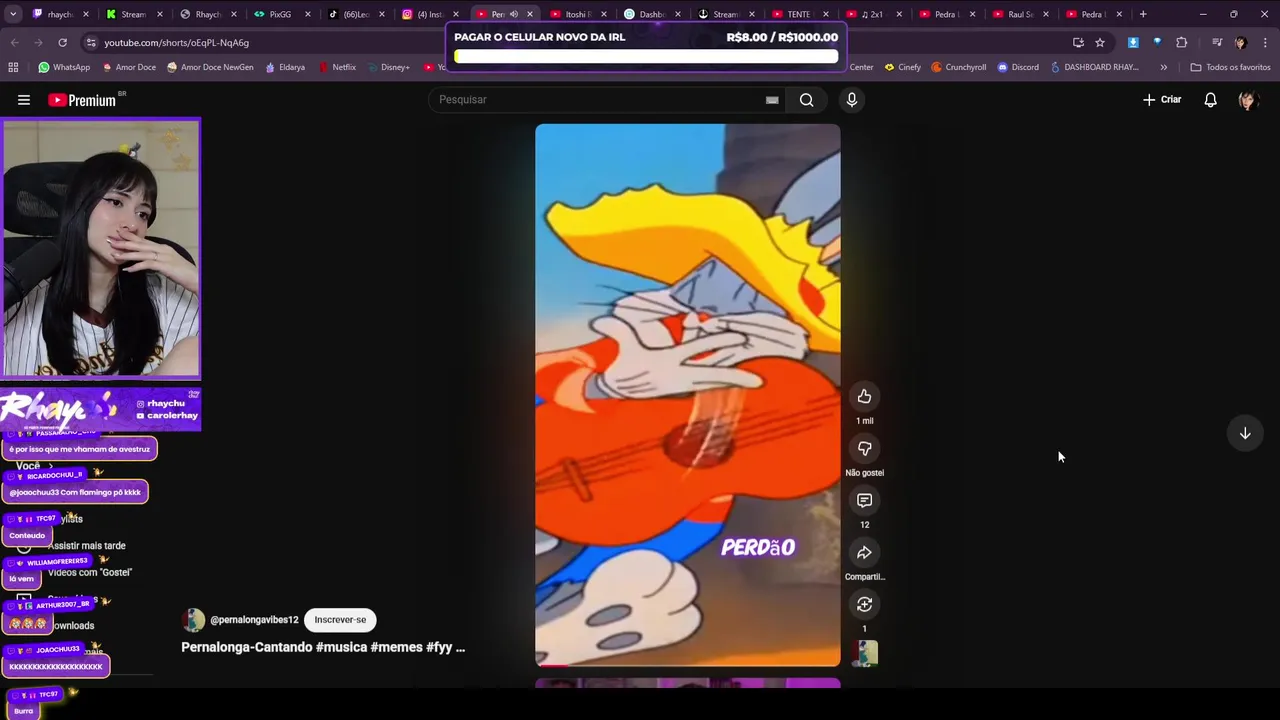Open the blue gem extension icon
Viewport: 1280px width, 720px height.
1157,43
